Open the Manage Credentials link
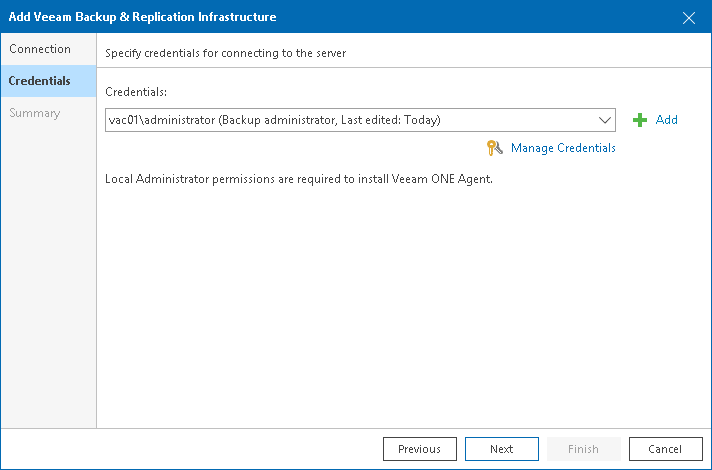The width and height of the screenshot is (712, 470). pyautogui.click(x=563, y=148)
